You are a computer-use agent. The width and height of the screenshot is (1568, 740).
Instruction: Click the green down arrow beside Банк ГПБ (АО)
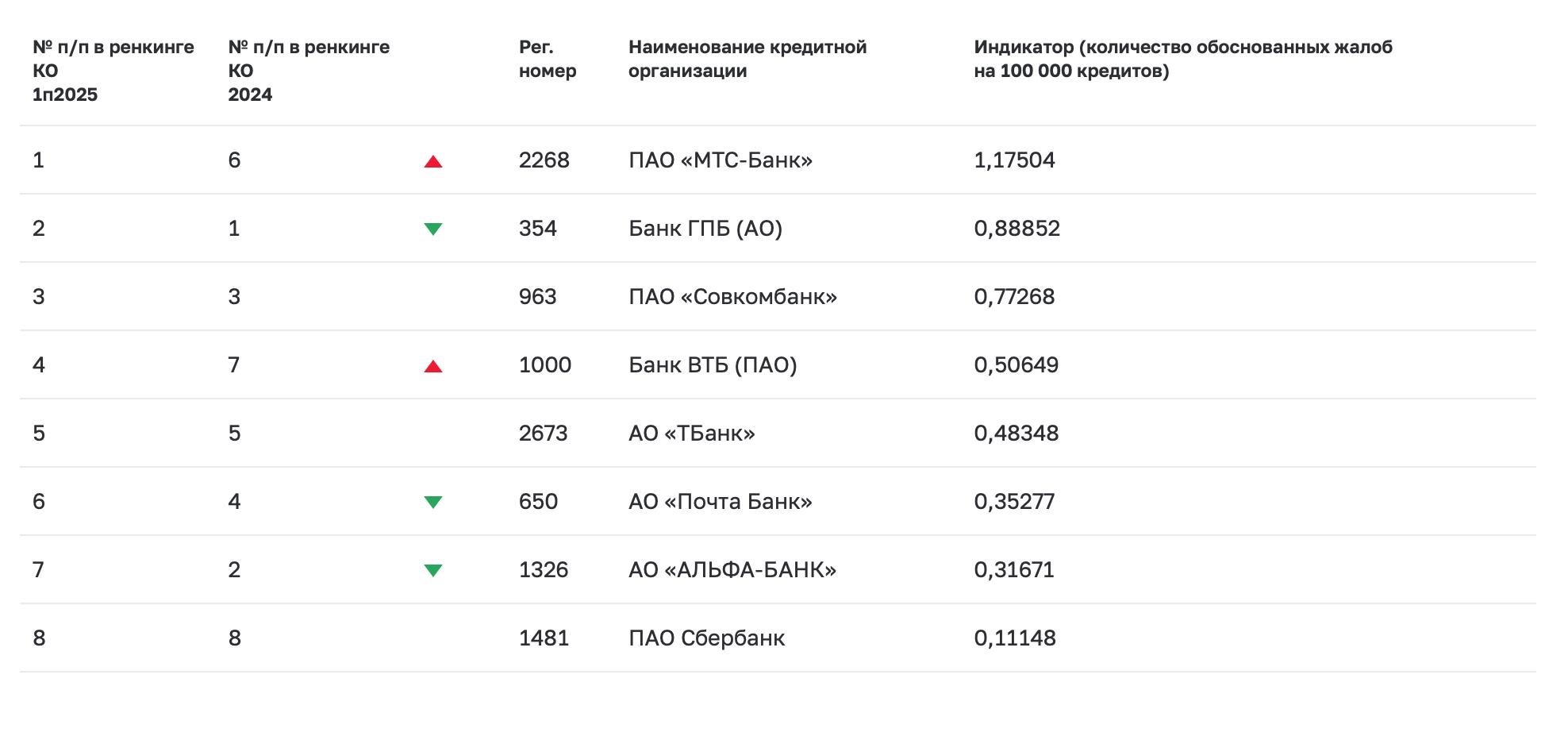[x=432, y=229]
